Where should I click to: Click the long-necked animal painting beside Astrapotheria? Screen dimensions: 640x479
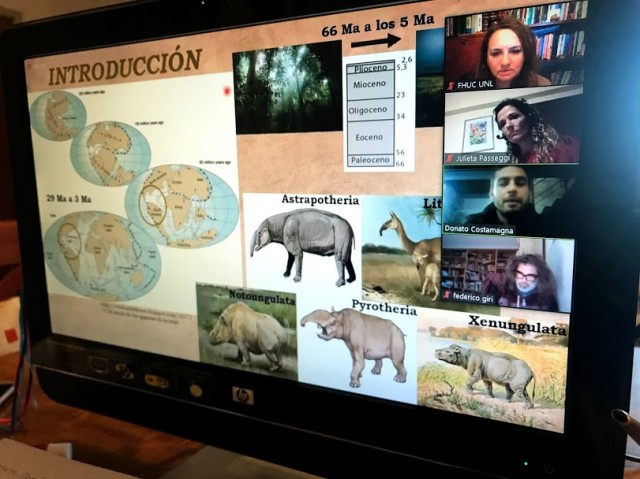402,249
